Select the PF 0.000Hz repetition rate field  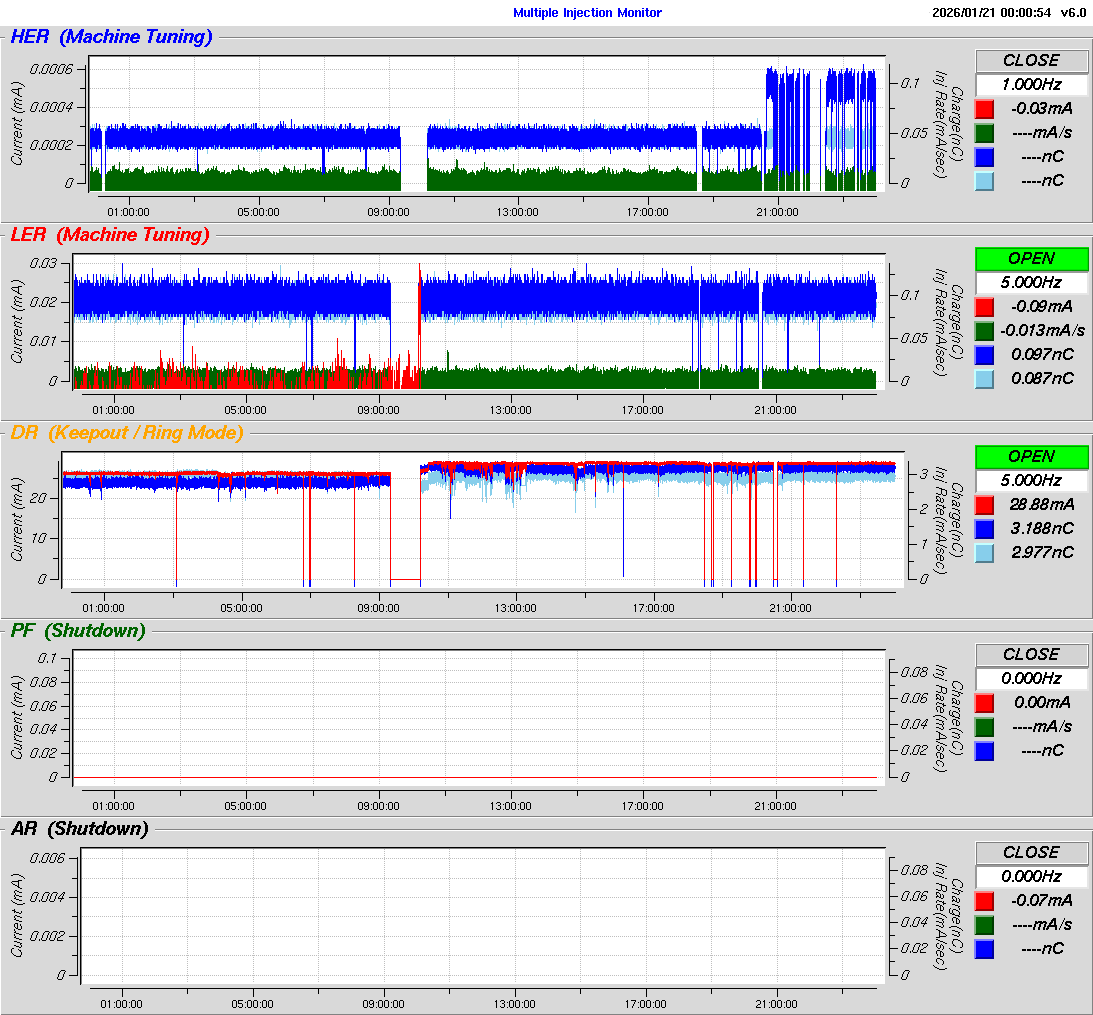click(1031, 679)
